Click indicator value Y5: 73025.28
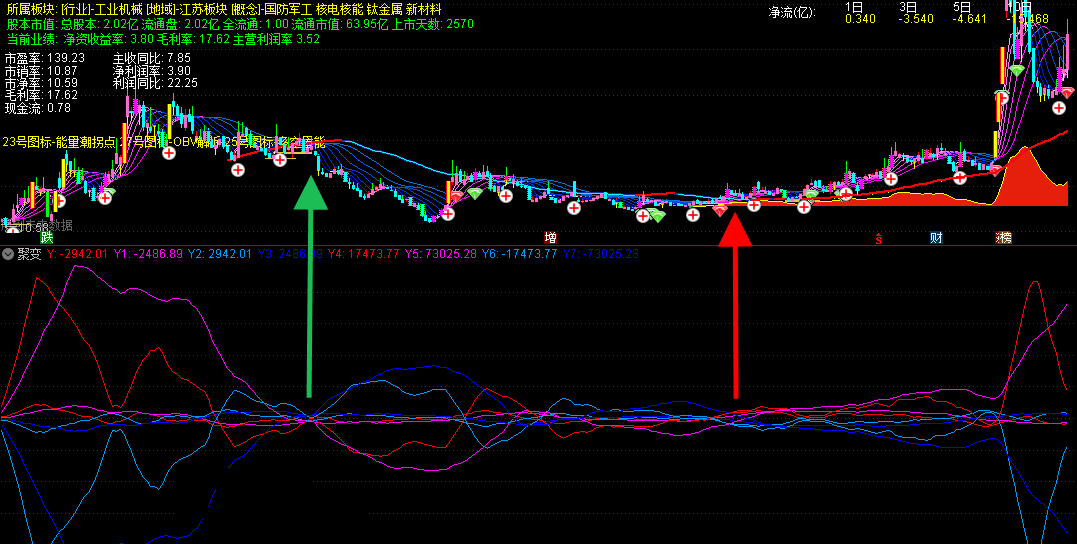Image resolution: width=1077 pixels, height=544 pixels. tap(440, 254)
